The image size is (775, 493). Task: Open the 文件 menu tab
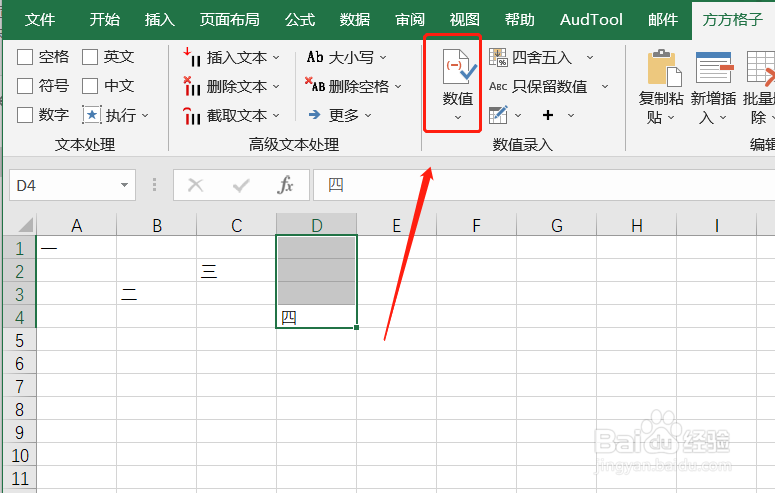(40, 20)
